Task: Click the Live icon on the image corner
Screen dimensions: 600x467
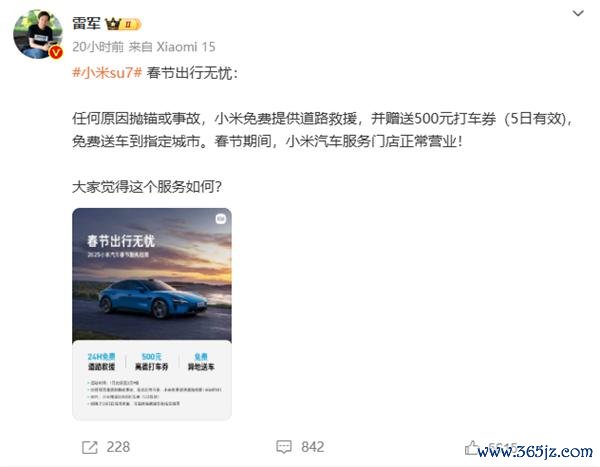Action: tap(221, 219)
